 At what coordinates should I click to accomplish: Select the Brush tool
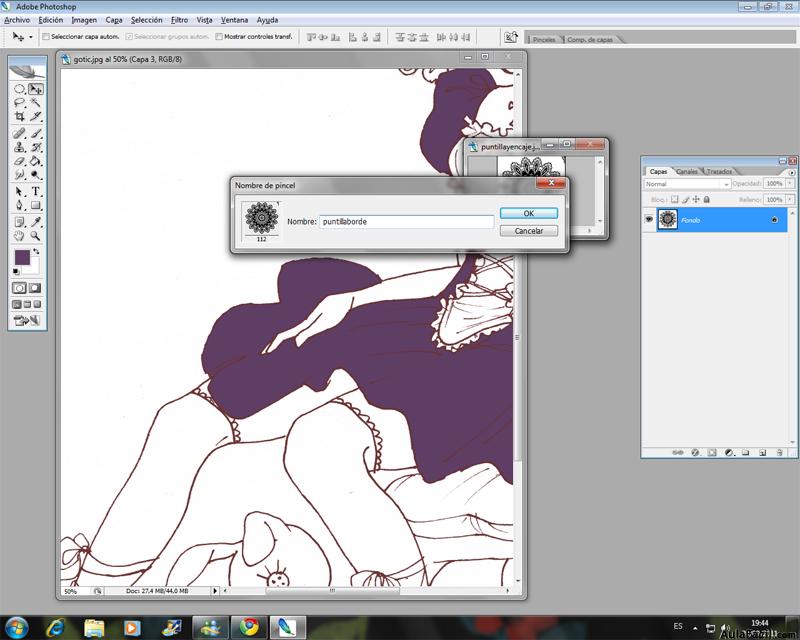(x=36, y=134)
